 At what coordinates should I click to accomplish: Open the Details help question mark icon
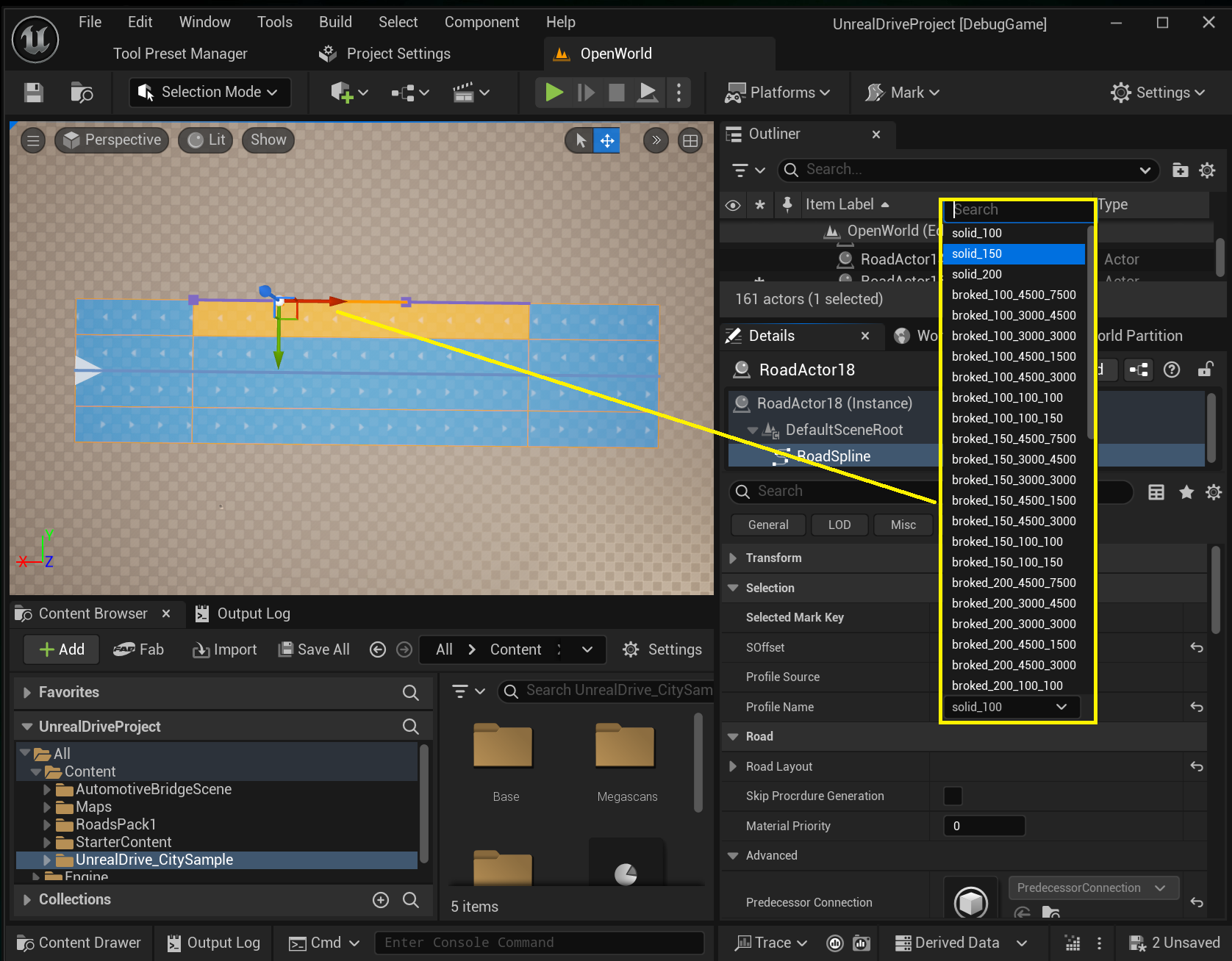pos(1172,370)
